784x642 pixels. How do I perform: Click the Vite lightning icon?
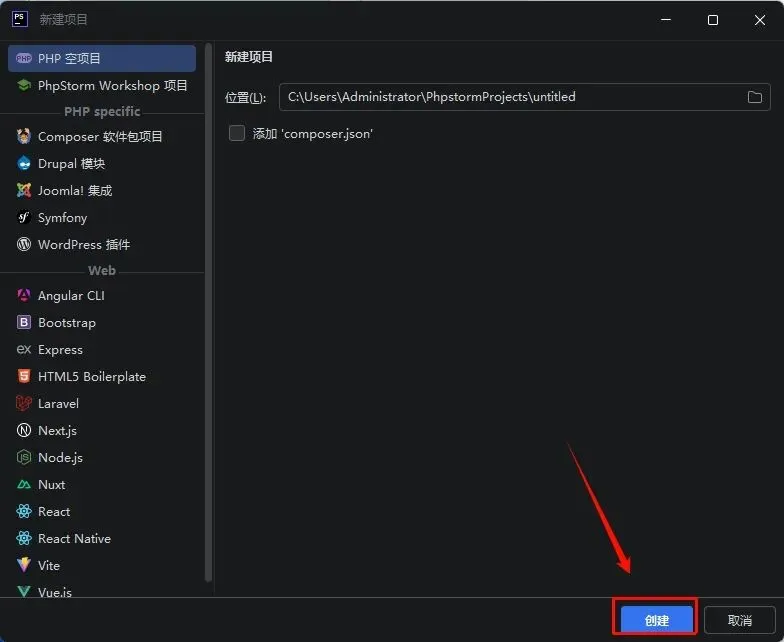(24, 566)
